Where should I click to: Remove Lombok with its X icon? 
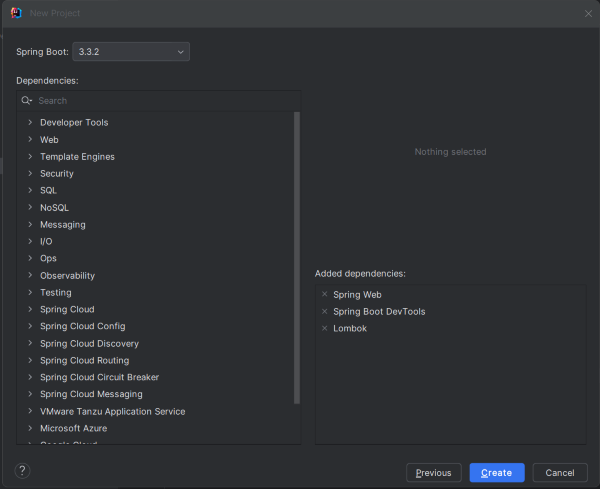(x=324, y=328)
